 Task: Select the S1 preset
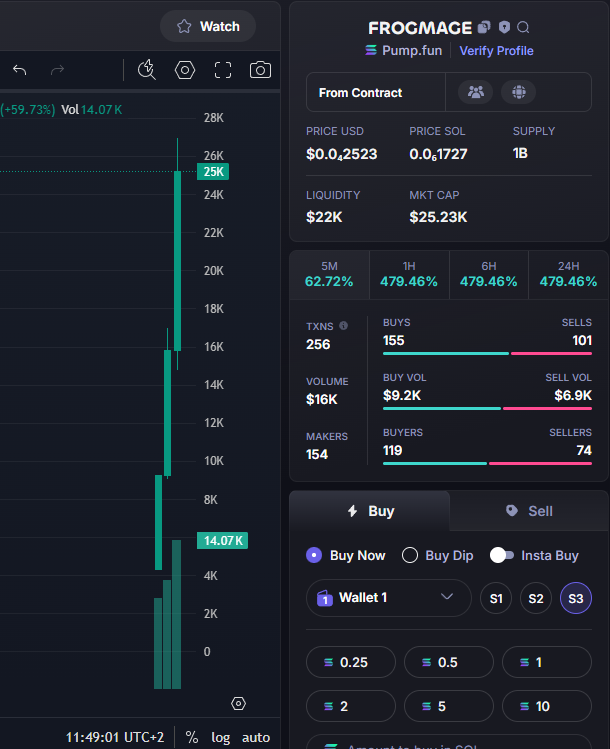(x=496, y=599)
